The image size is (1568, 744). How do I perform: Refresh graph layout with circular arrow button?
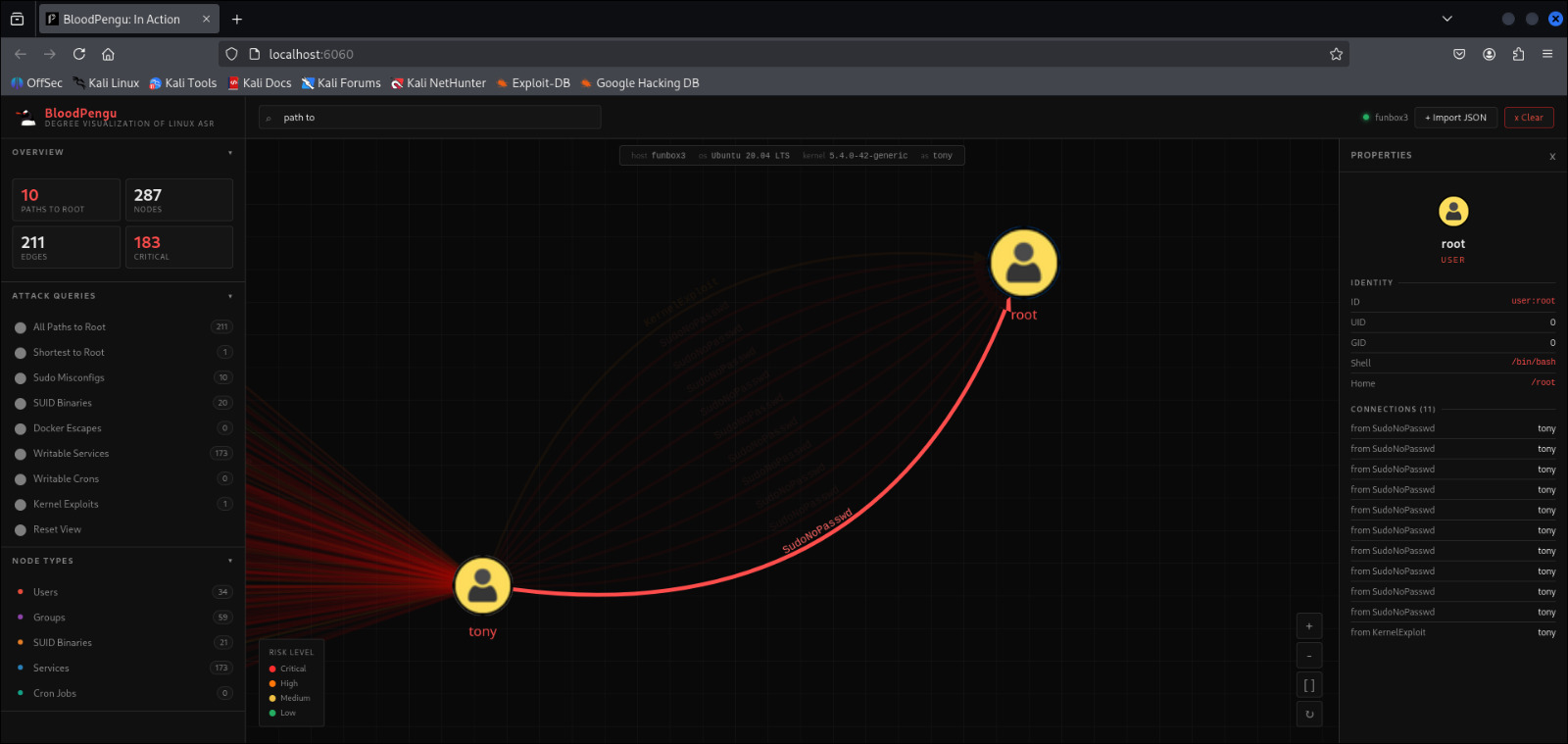click(x=1309, y=715)
